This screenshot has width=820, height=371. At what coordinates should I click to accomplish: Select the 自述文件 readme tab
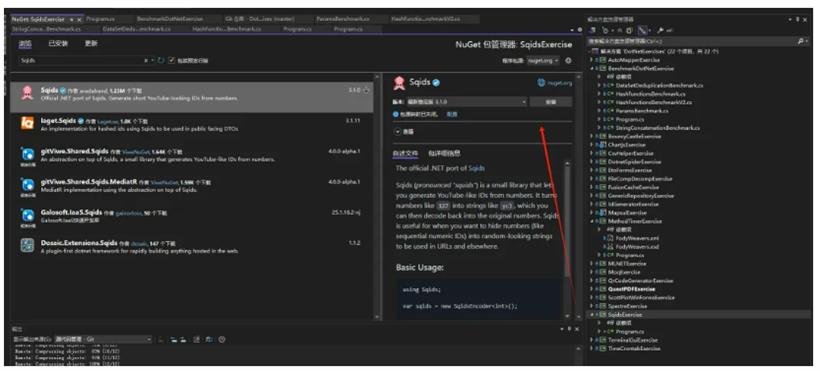click(x=406, y=153)
